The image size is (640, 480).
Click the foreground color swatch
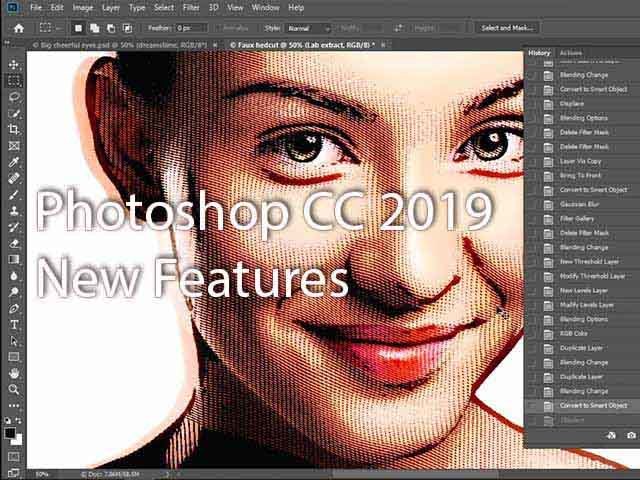pos(11,432)
